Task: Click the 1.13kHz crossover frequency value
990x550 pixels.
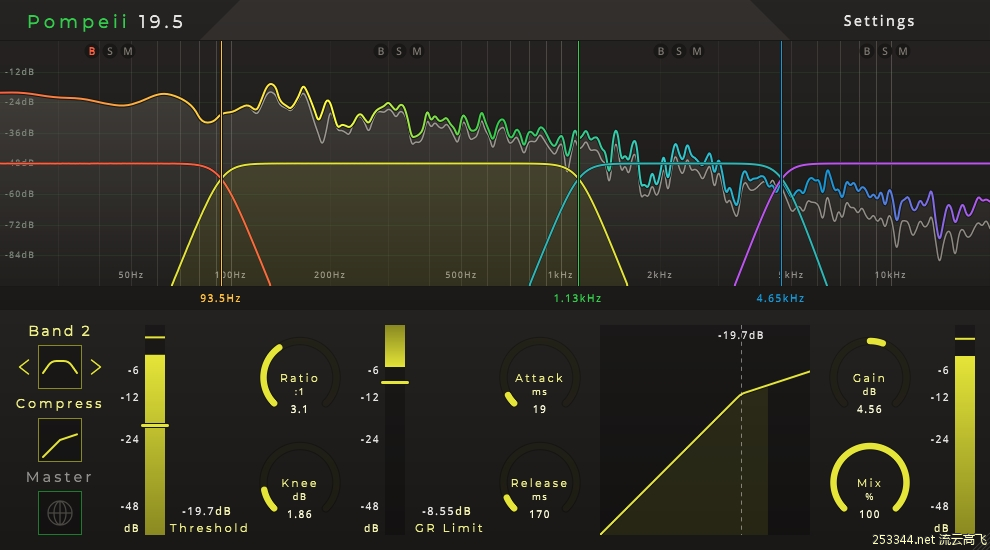Action: pos(577,298)
